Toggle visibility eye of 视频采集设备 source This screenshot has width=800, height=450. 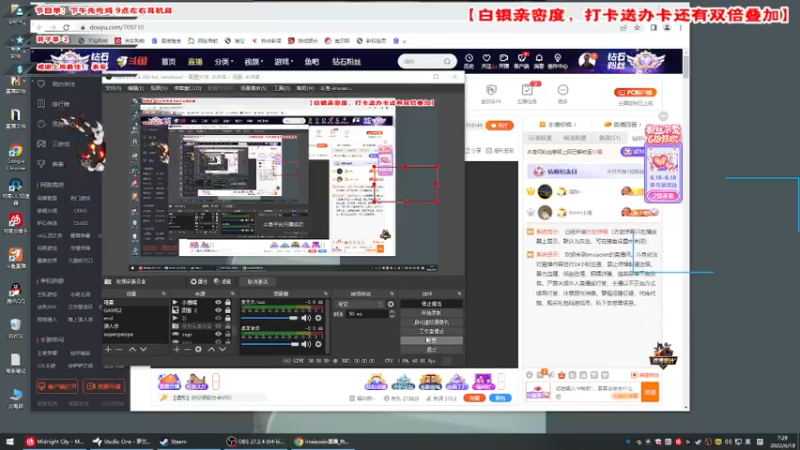pos(218,326)
